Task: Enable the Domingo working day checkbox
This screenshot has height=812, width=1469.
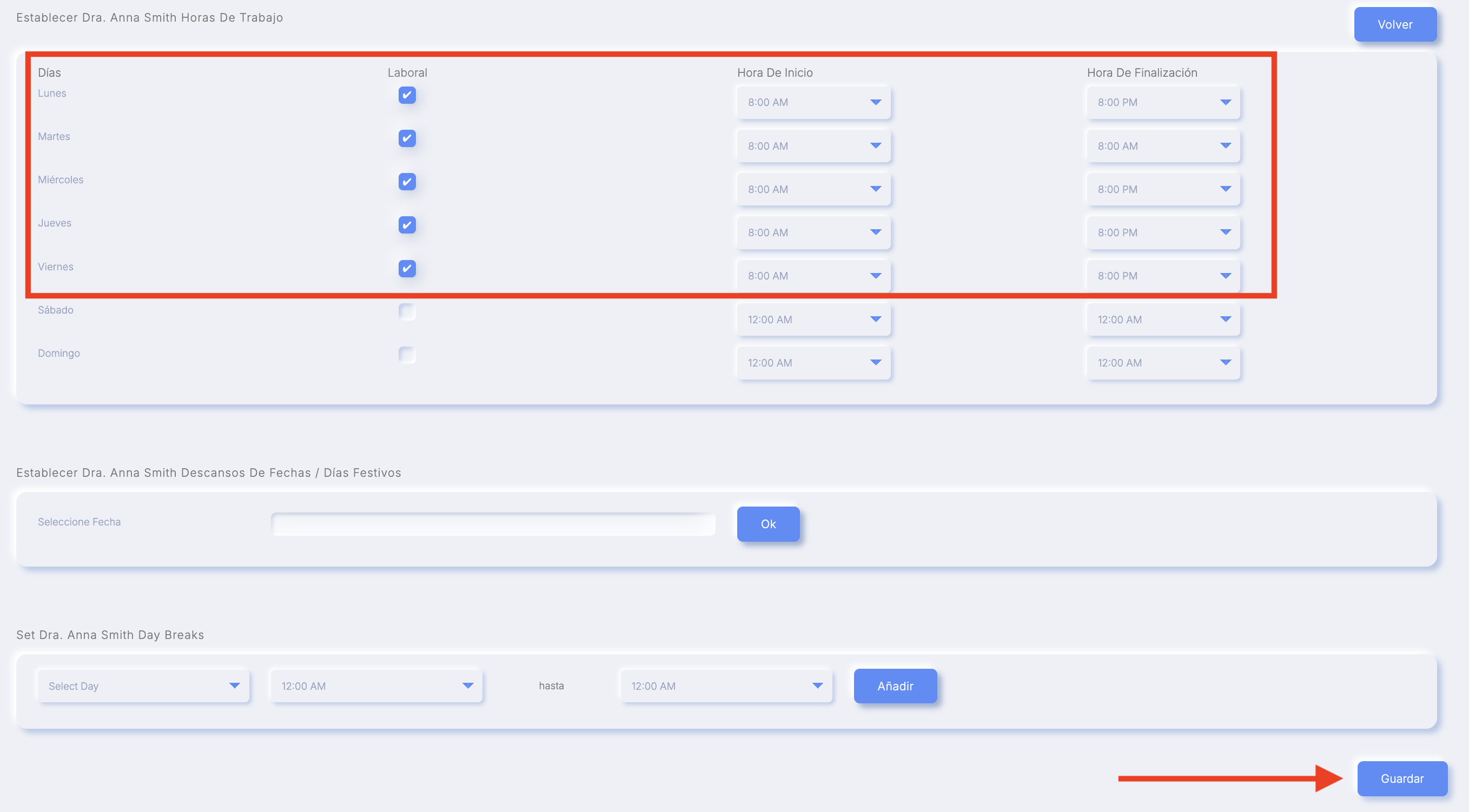Action: point(407,355)
